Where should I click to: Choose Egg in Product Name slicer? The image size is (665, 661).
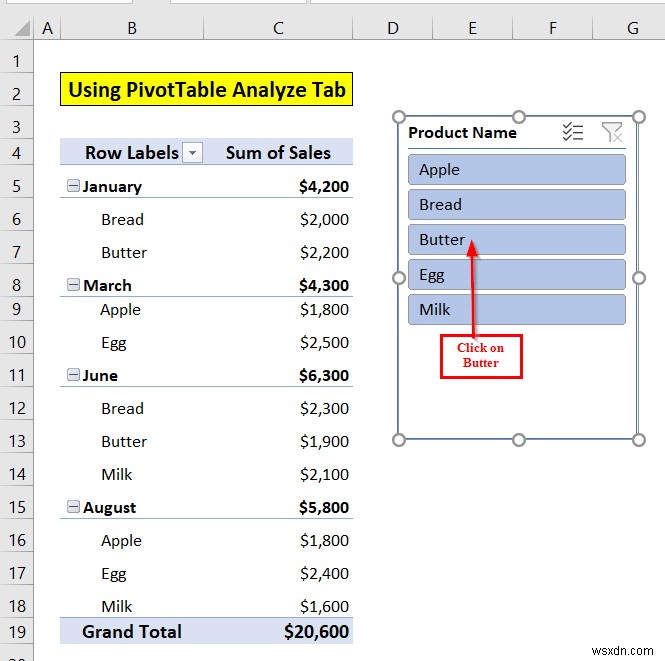[517, 275]
